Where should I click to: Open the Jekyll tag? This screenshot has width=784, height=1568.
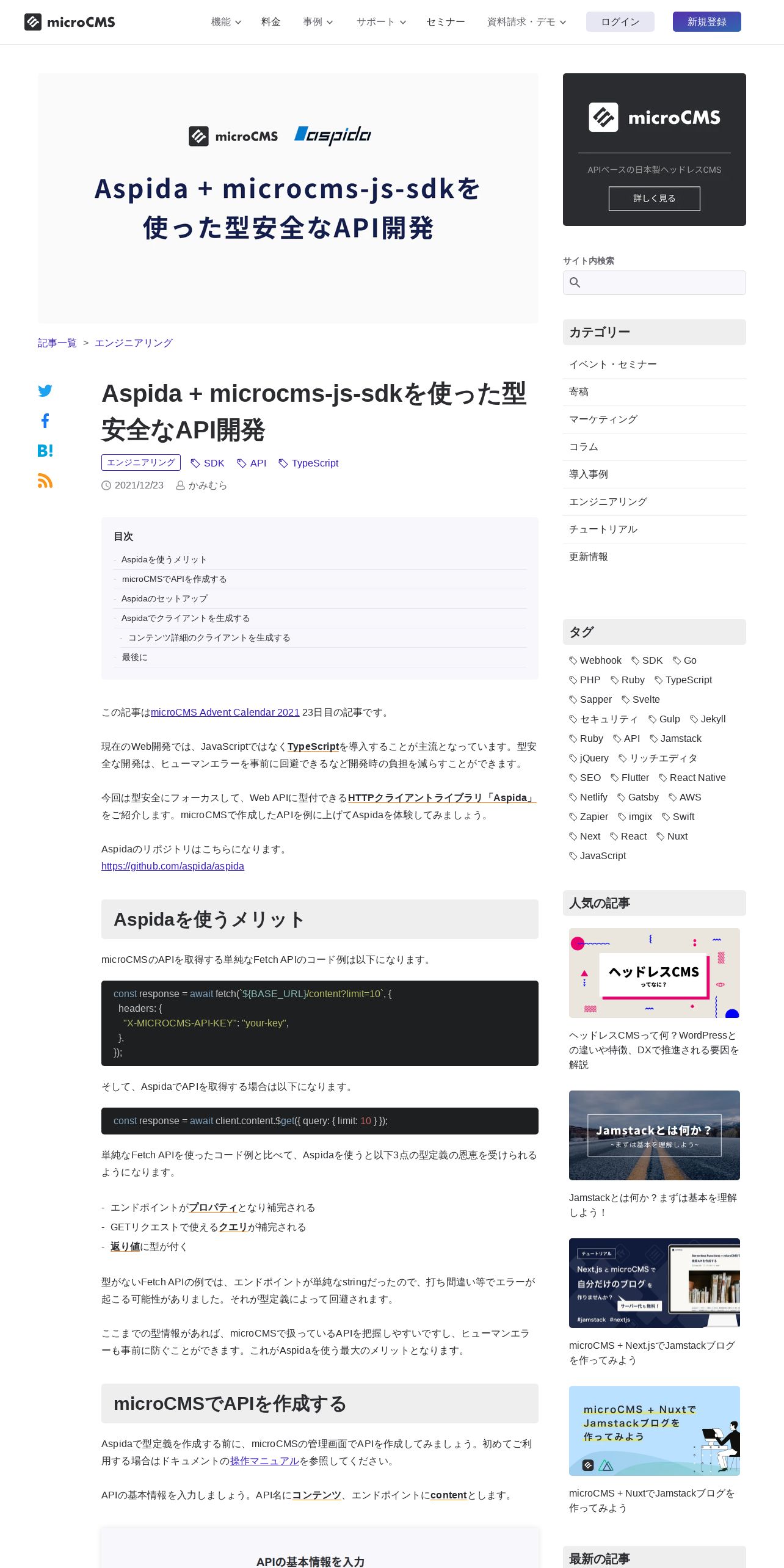pyautogui.click(x=708, y=719)
